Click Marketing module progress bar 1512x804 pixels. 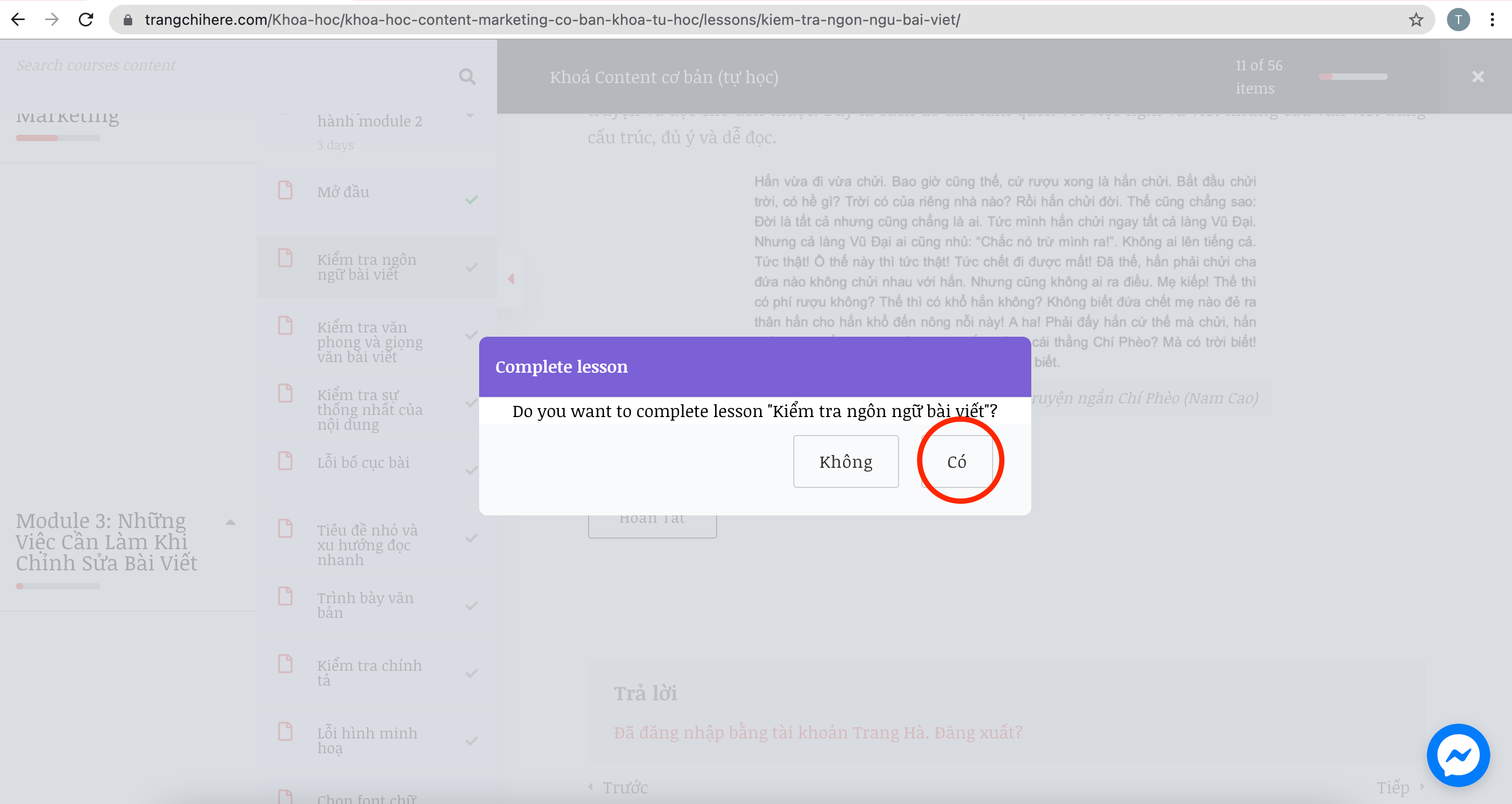click(58, 138)
